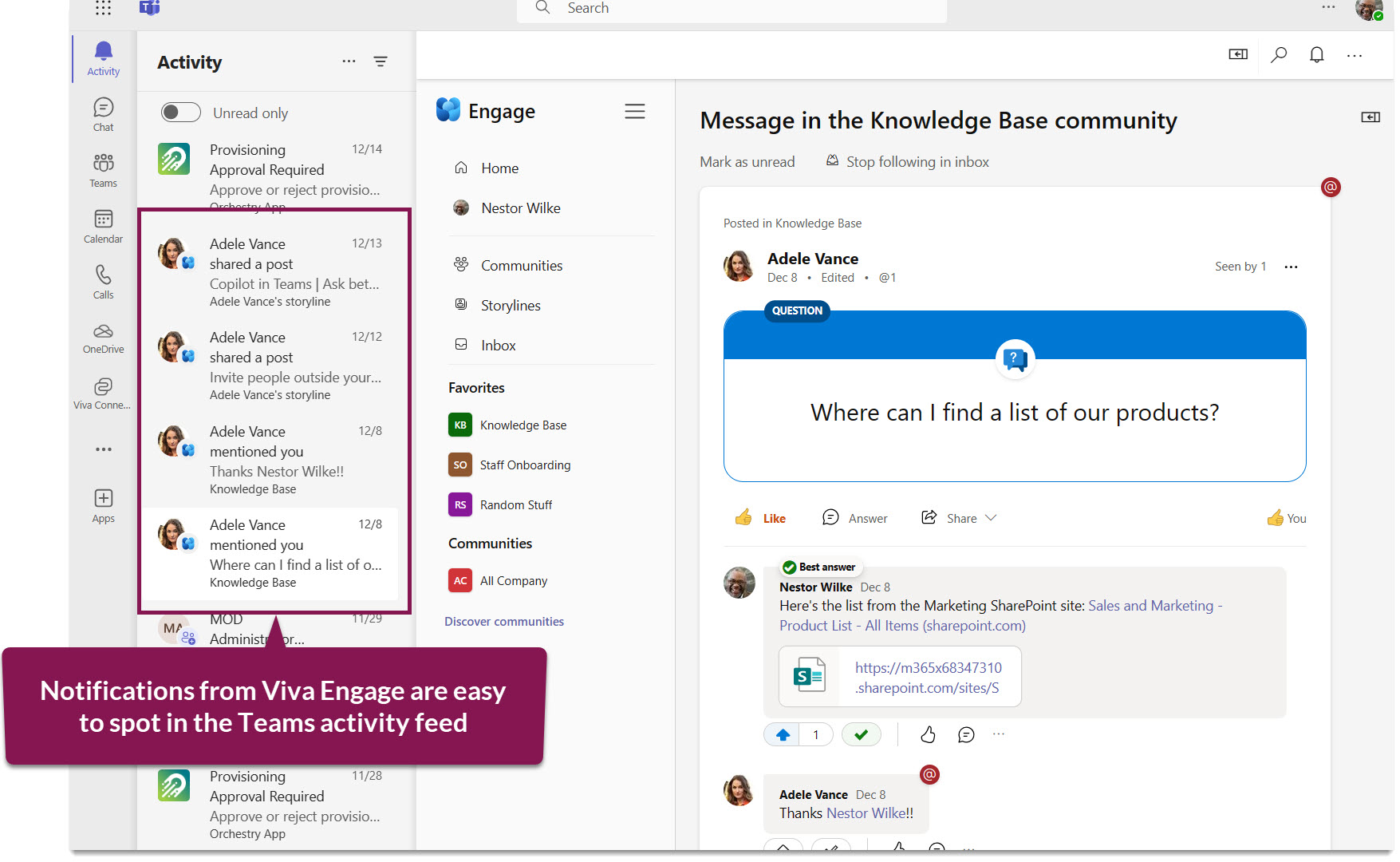Upvote Nestor Wilke's best answer
1400x862 pixels.
pyautogui.click(x=782, y=733)
